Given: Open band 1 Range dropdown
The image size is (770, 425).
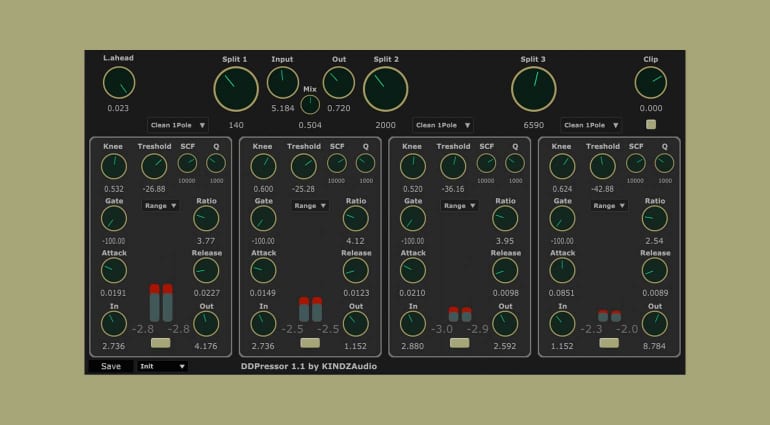Looking at the screenshot, I should [161, 206].
